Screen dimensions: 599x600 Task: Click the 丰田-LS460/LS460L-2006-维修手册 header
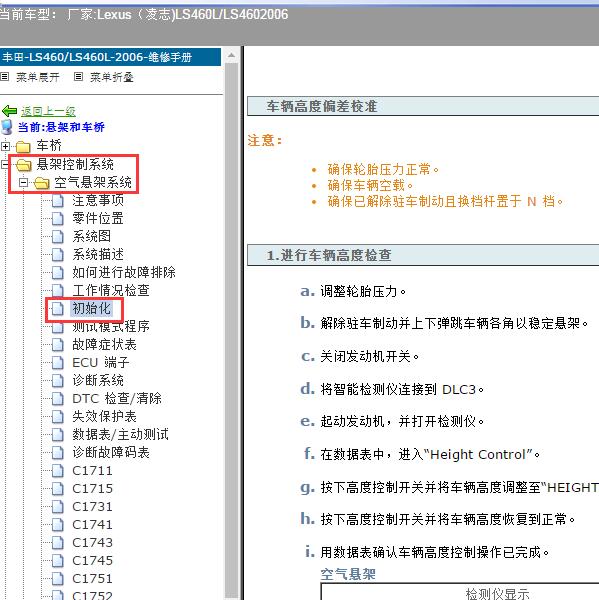click(110, 57)
